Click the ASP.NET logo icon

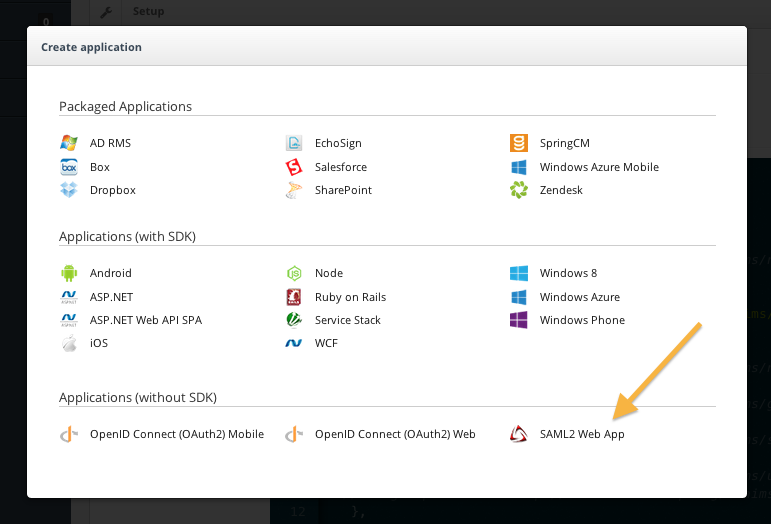(69, 297)
